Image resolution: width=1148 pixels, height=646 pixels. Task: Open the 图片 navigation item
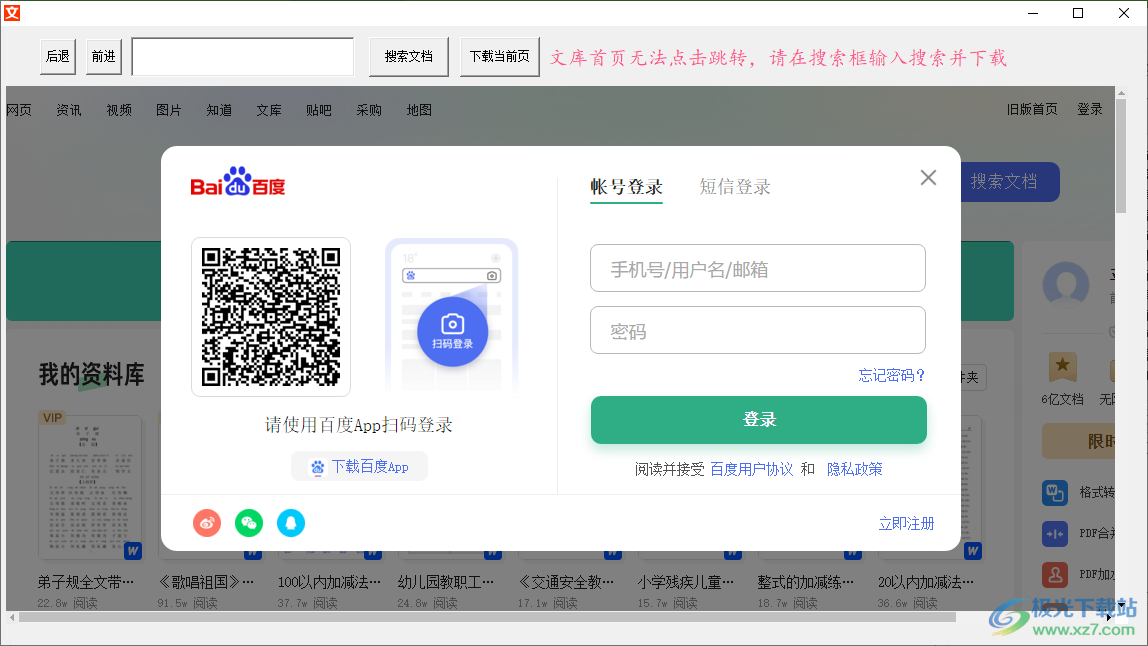point(168,110)
